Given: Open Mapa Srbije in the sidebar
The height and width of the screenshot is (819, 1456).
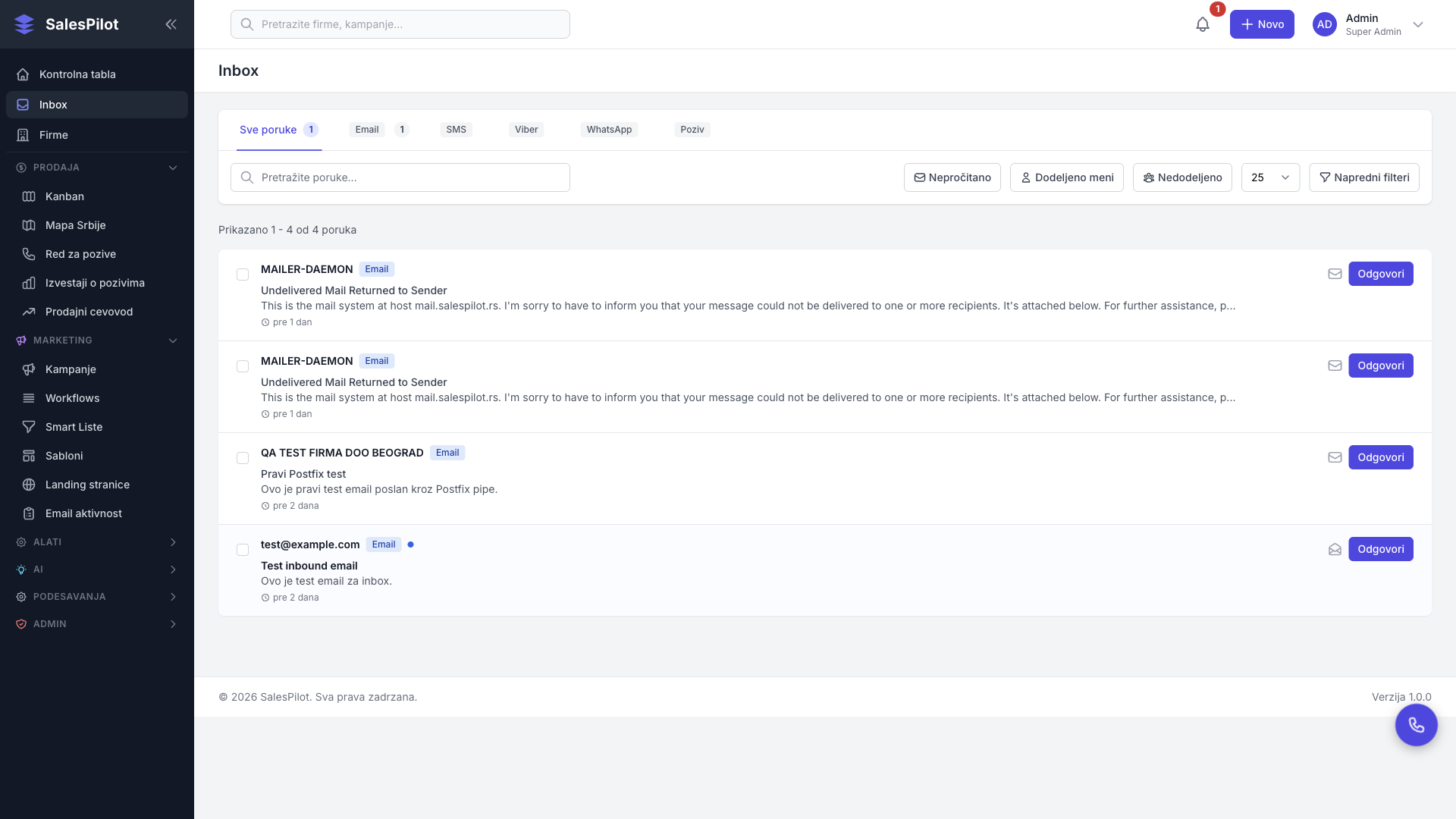Looking at the screenshot, I should (x=75, y=225).
